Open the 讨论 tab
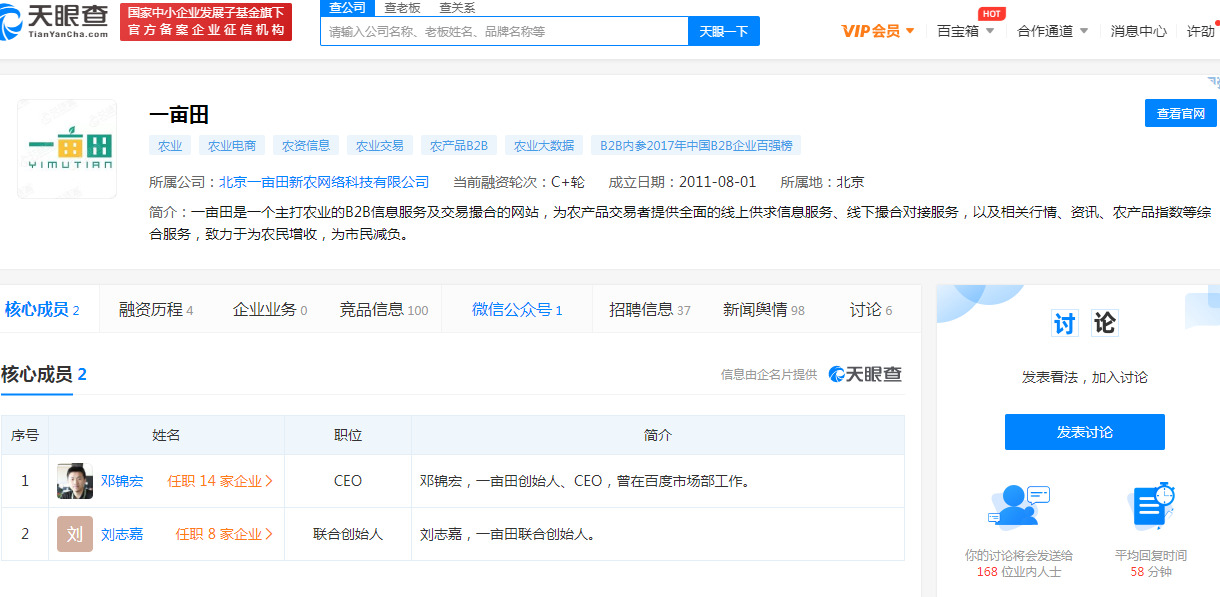This screenshot has height=597, width=1220. pyautogui.click(x=871, y=310)
